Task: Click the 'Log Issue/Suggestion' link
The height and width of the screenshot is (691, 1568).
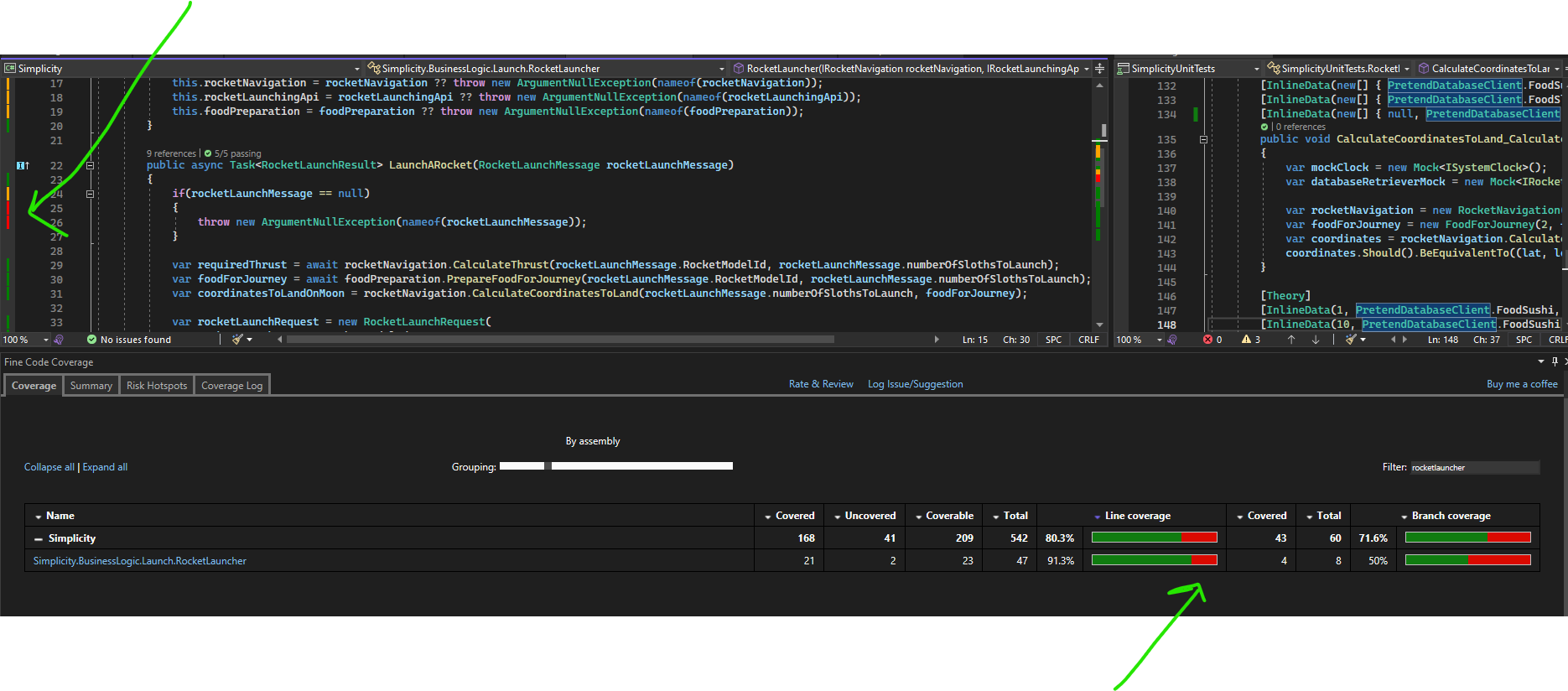Action: pos(916,384)
